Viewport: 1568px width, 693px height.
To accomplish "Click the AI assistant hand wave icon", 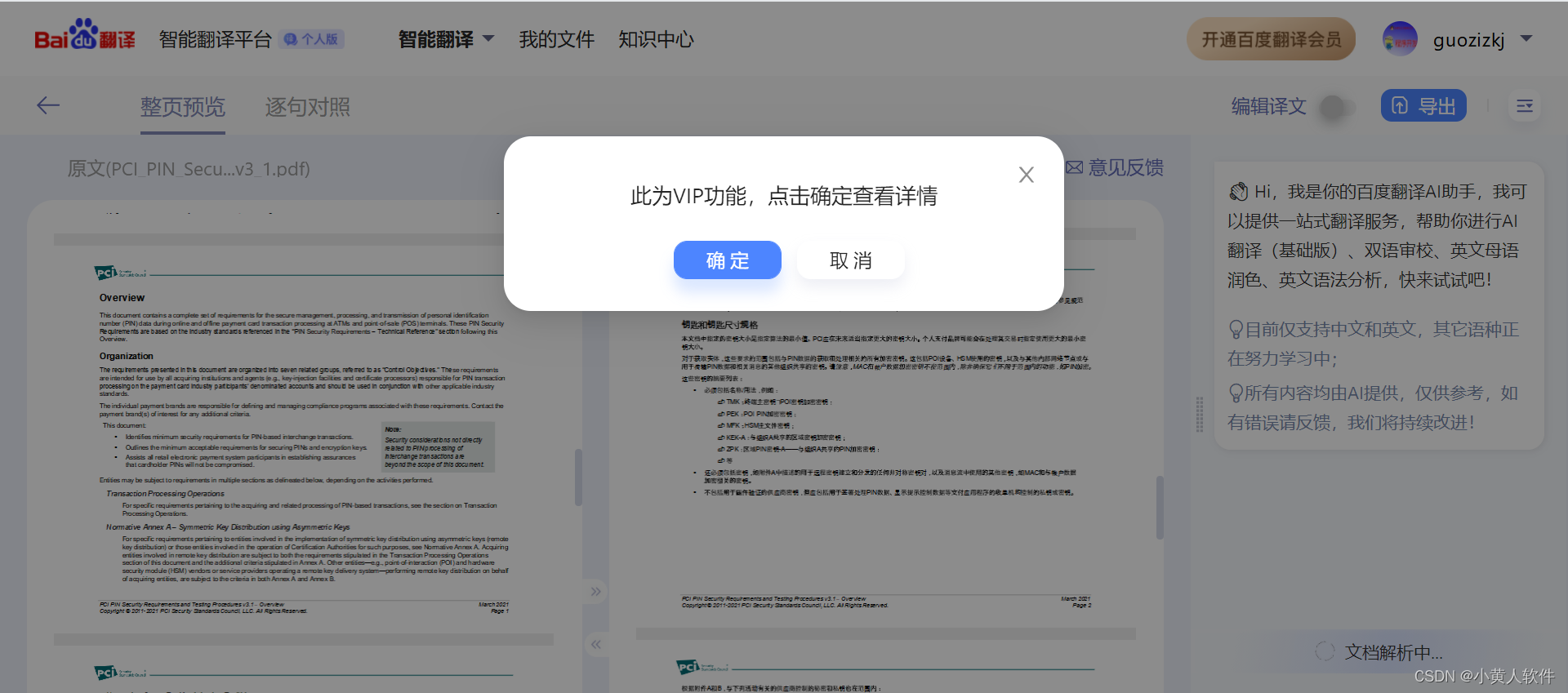I will [x=1239, y=192].
